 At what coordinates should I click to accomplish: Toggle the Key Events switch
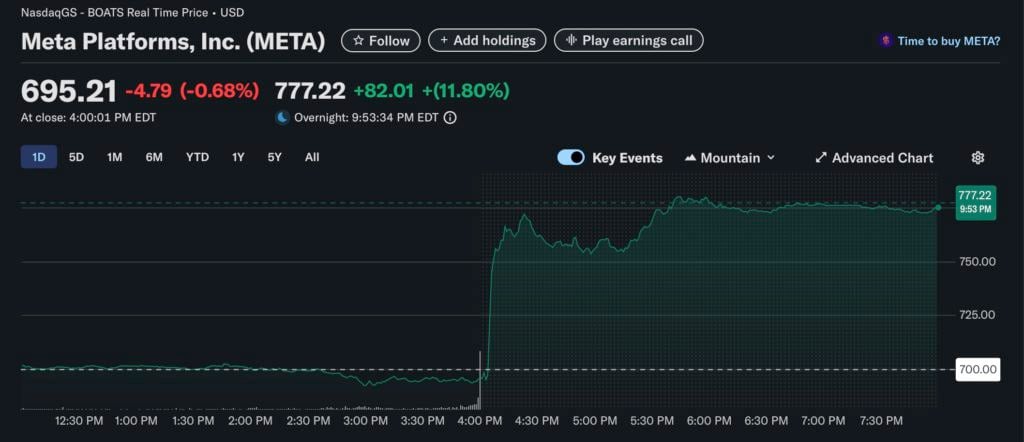tap(571, 157)
